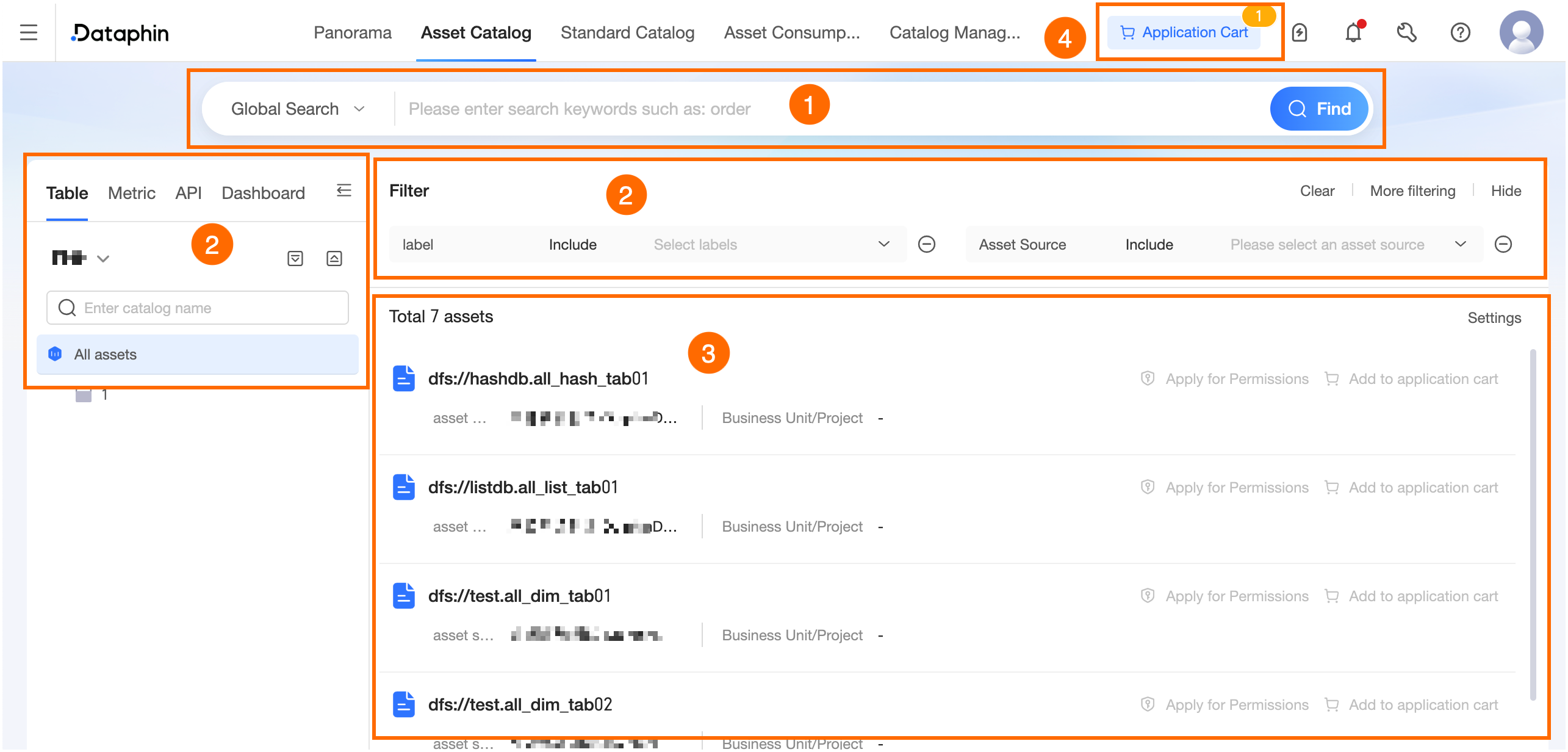Click the notification bell icon

(x=1353, y=32)
